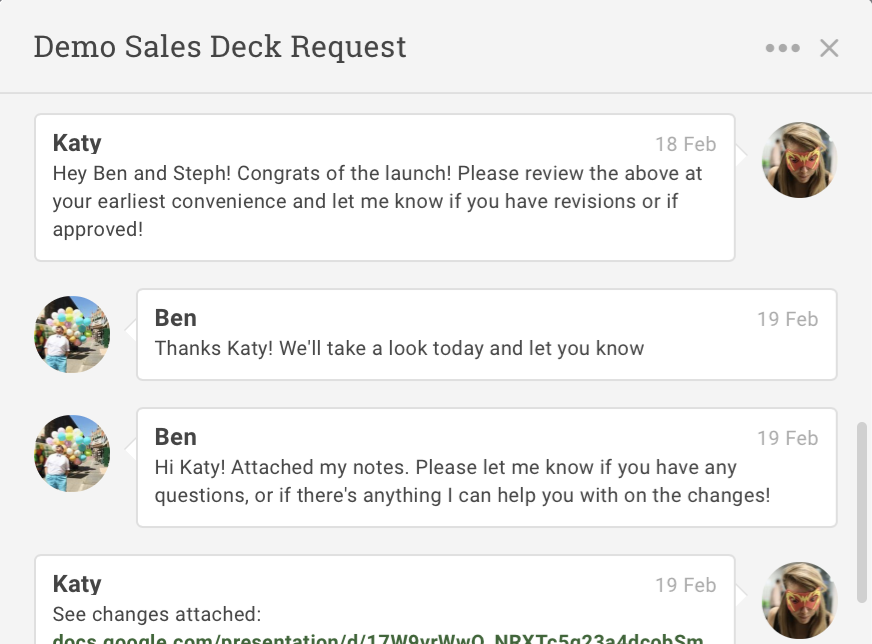This screenshot has height=644, width=872.
Task: Open the more options ellipsis menu
Action: [782, 48]
